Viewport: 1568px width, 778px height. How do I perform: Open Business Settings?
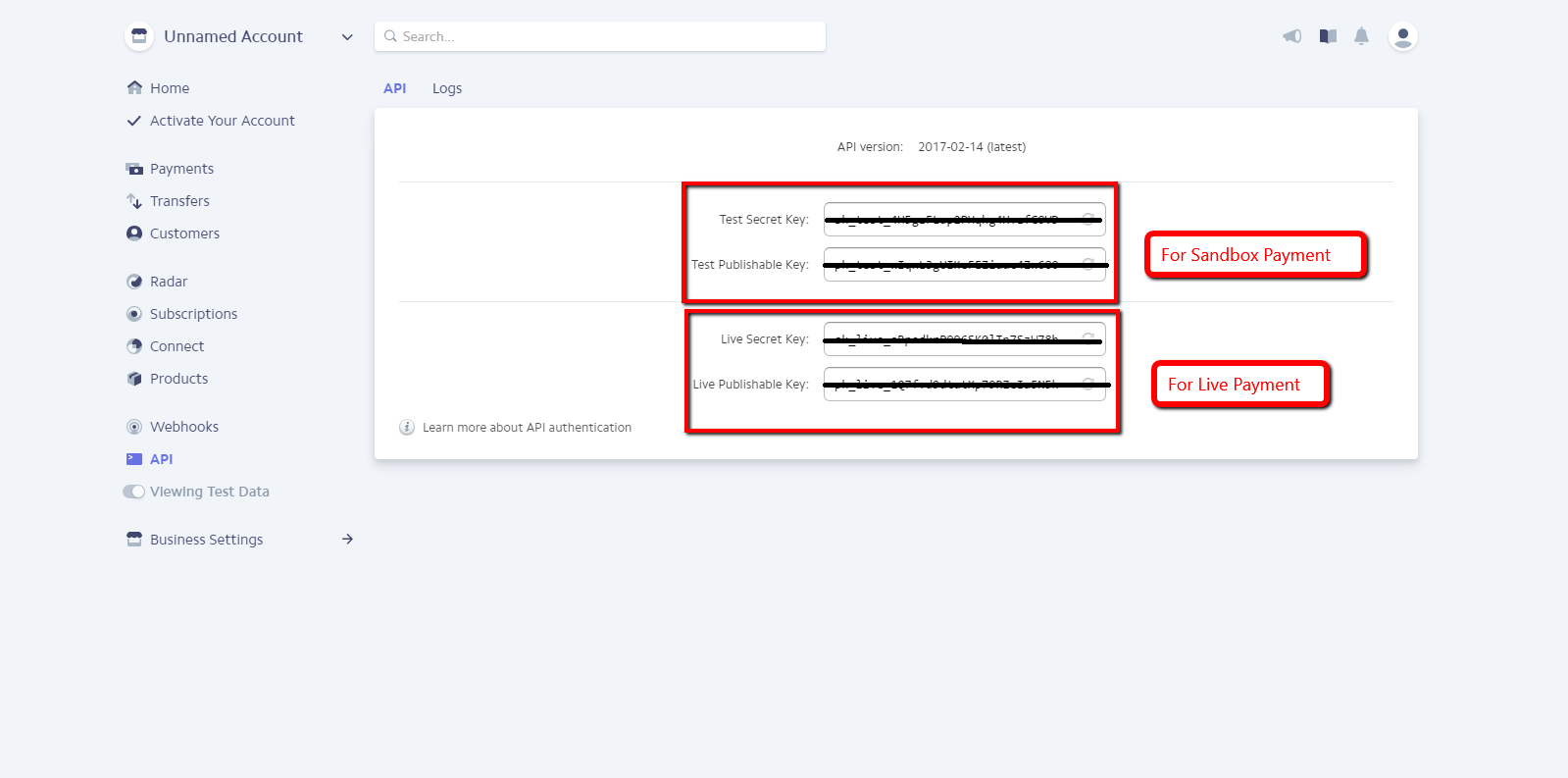pos(194,540)
